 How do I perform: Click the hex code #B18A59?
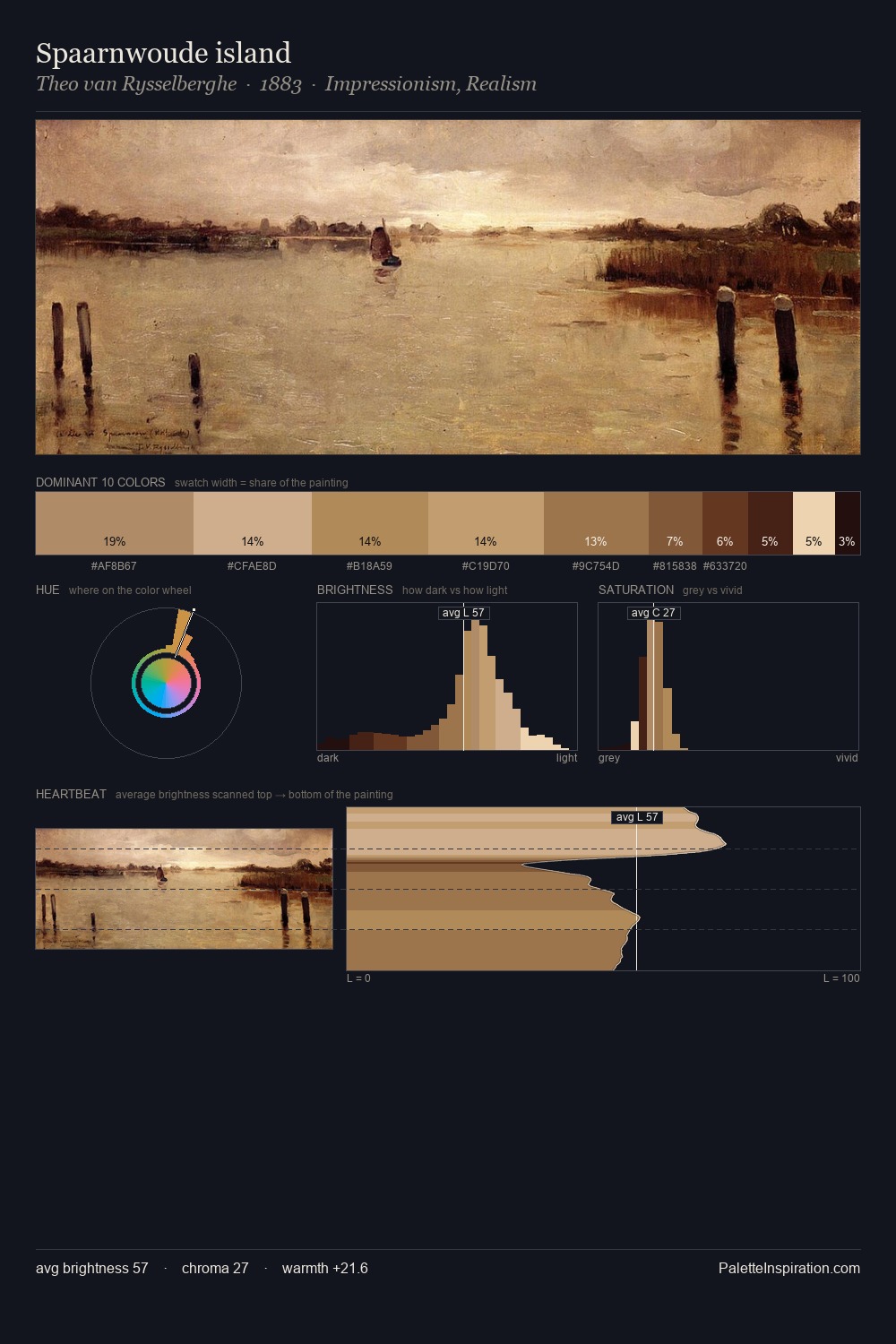[369, 566]
